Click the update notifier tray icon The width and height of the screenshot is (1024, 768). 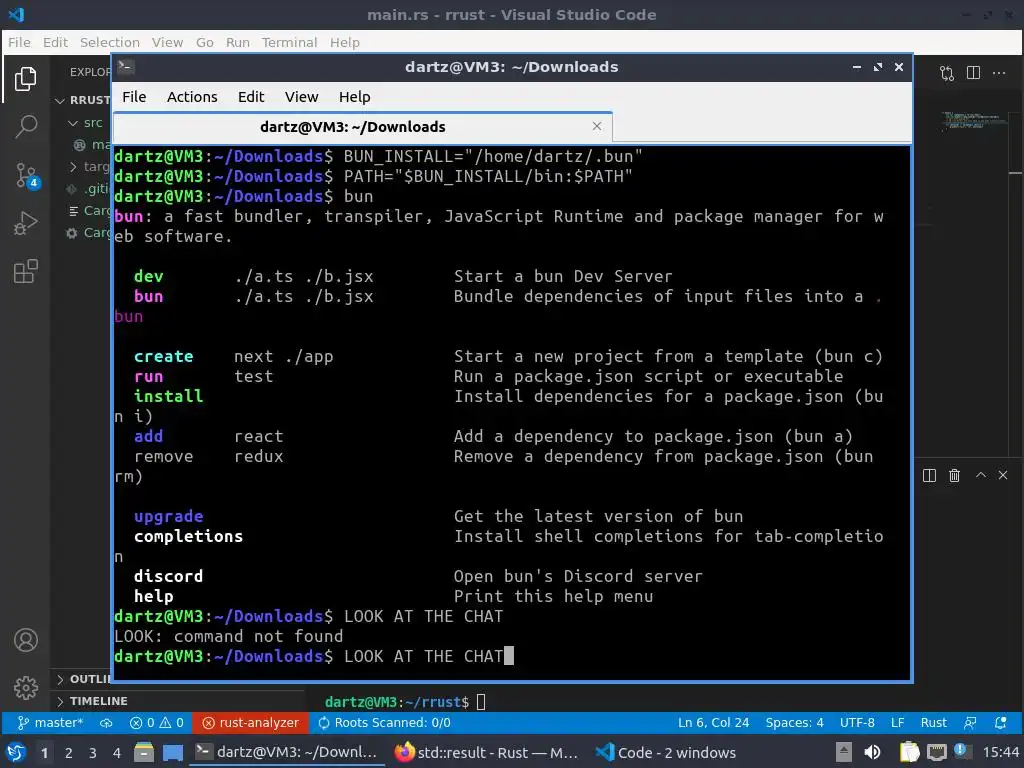(961, 751)
